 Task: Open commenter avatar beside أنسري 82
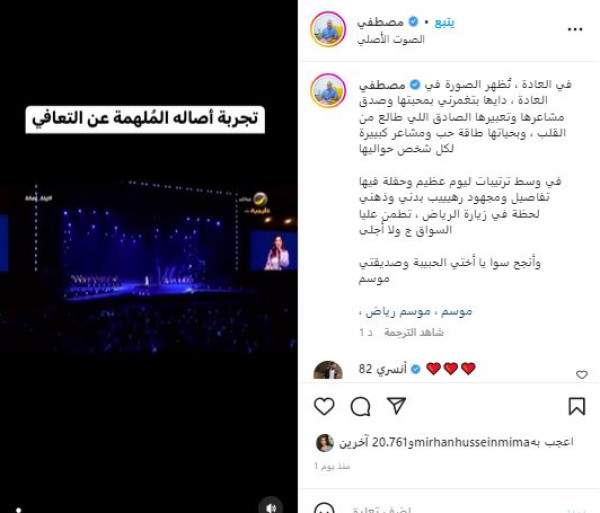pyautogui.click(x=328, y=370)
